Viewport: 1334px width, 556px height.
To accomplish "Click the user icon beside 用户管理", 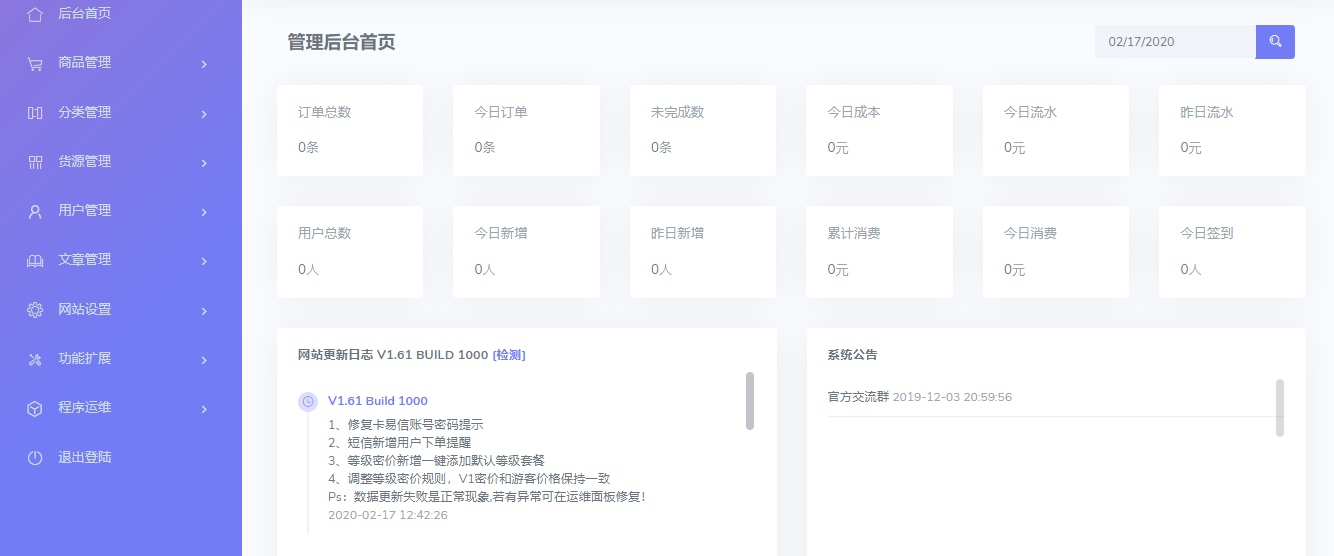I will 35,211.
